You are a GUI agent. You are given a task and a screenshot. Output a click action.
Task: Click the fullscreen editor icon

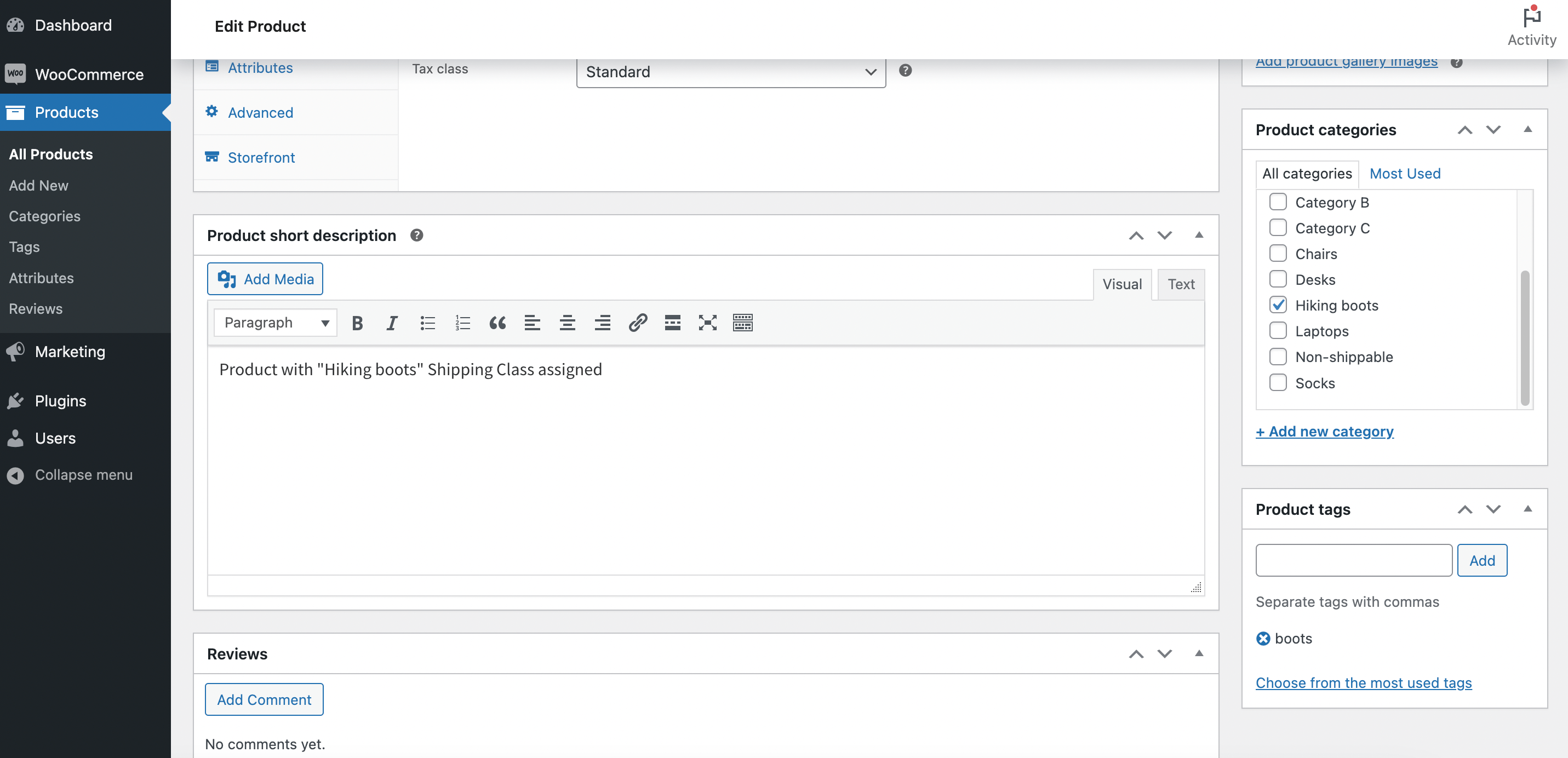(707, 322)
